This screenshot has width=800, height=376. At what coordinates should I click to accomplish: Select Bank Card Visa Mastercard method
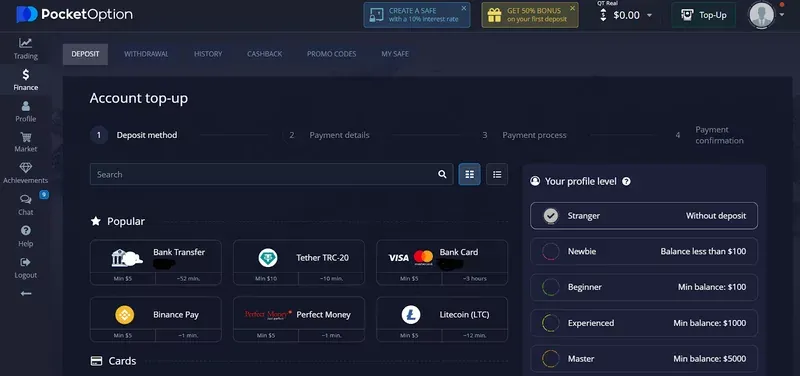(x=442, y=262)
